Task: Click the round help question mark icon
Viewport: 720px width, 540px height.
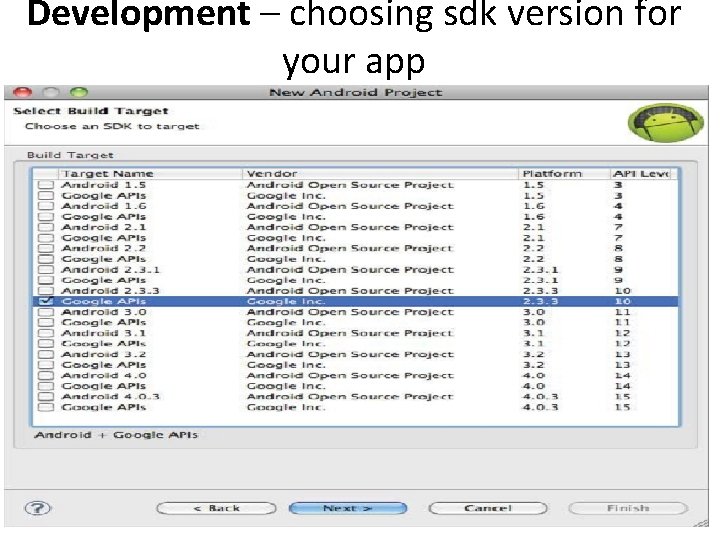Action: [38, 508]
